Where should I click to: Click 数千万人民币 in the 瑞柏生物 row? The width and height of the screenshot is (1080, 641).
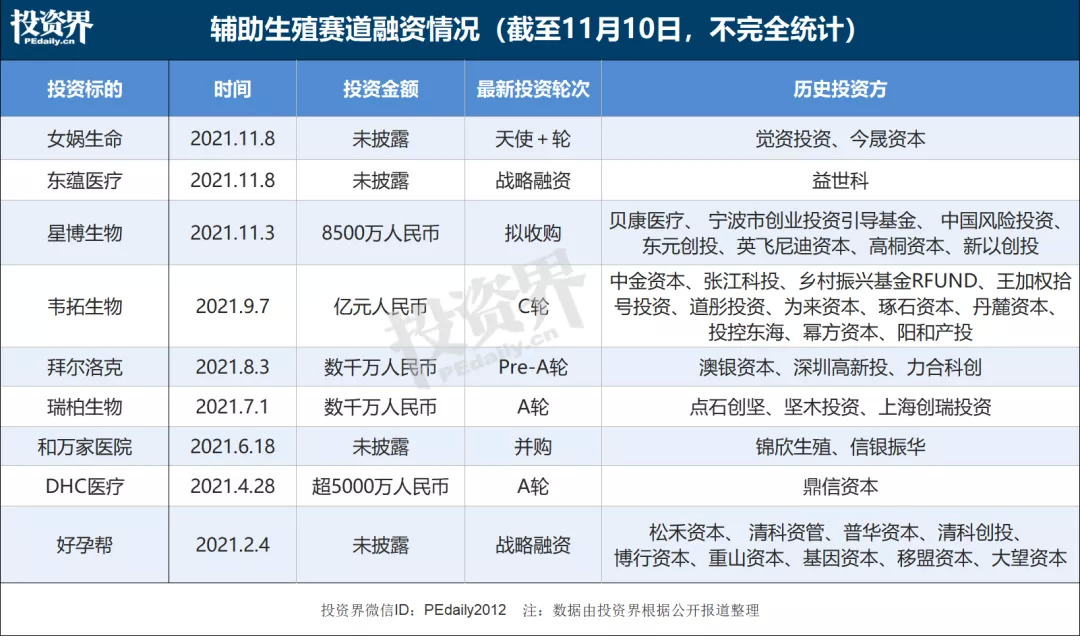(381, 407)
